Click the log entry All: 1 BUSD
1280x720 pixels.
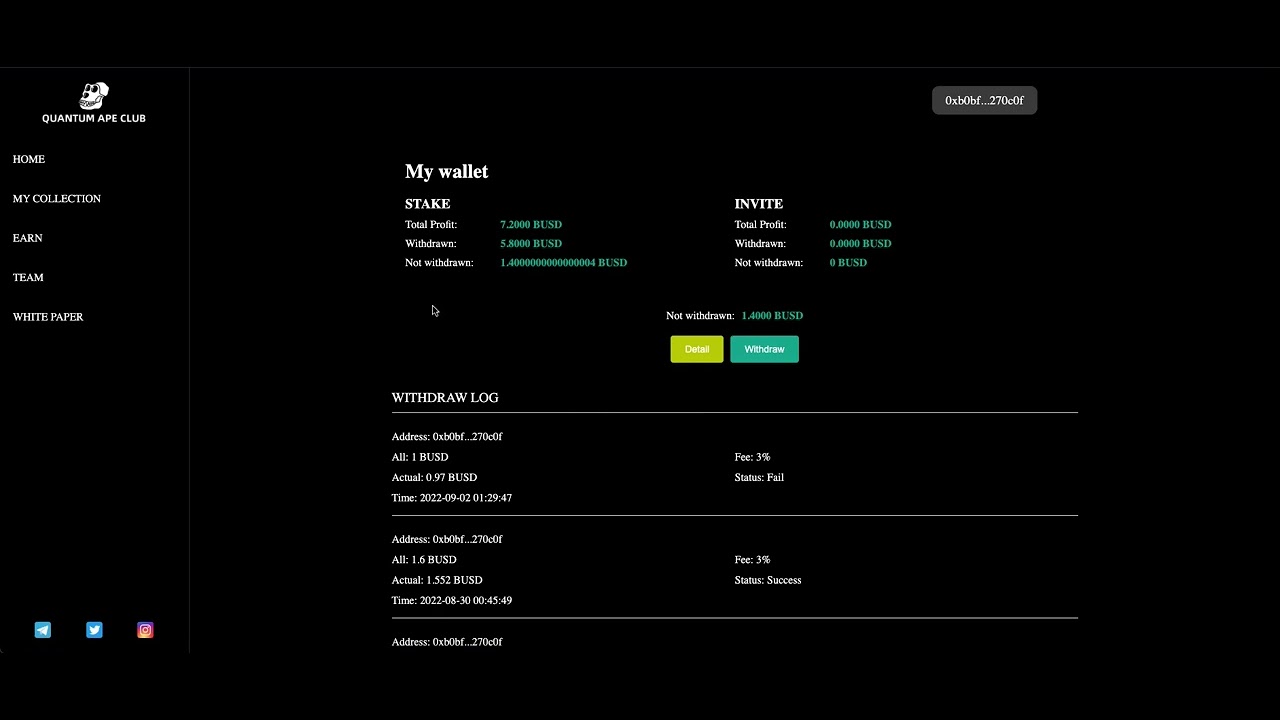(420, 457)
